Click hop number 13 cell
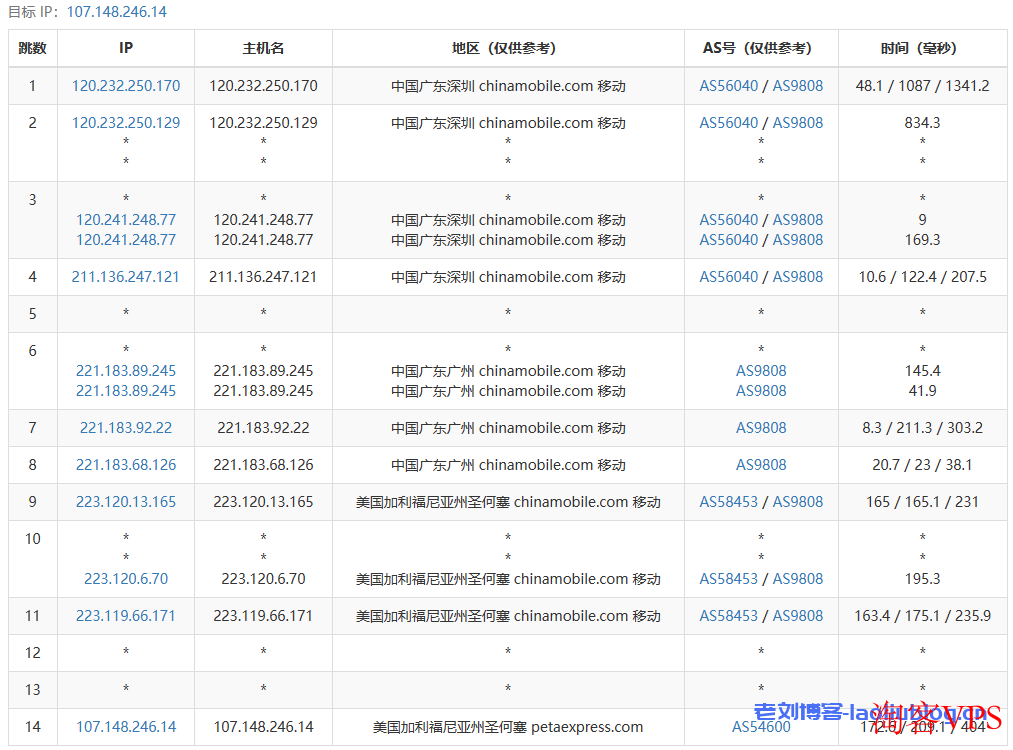1013x750 pixels. click(32, 690)
